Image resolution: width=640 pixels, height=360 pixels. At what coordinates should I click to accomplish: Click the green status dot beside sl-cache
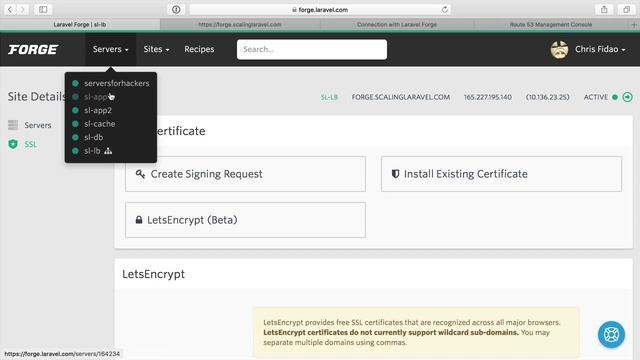click(x=75, y=124)
